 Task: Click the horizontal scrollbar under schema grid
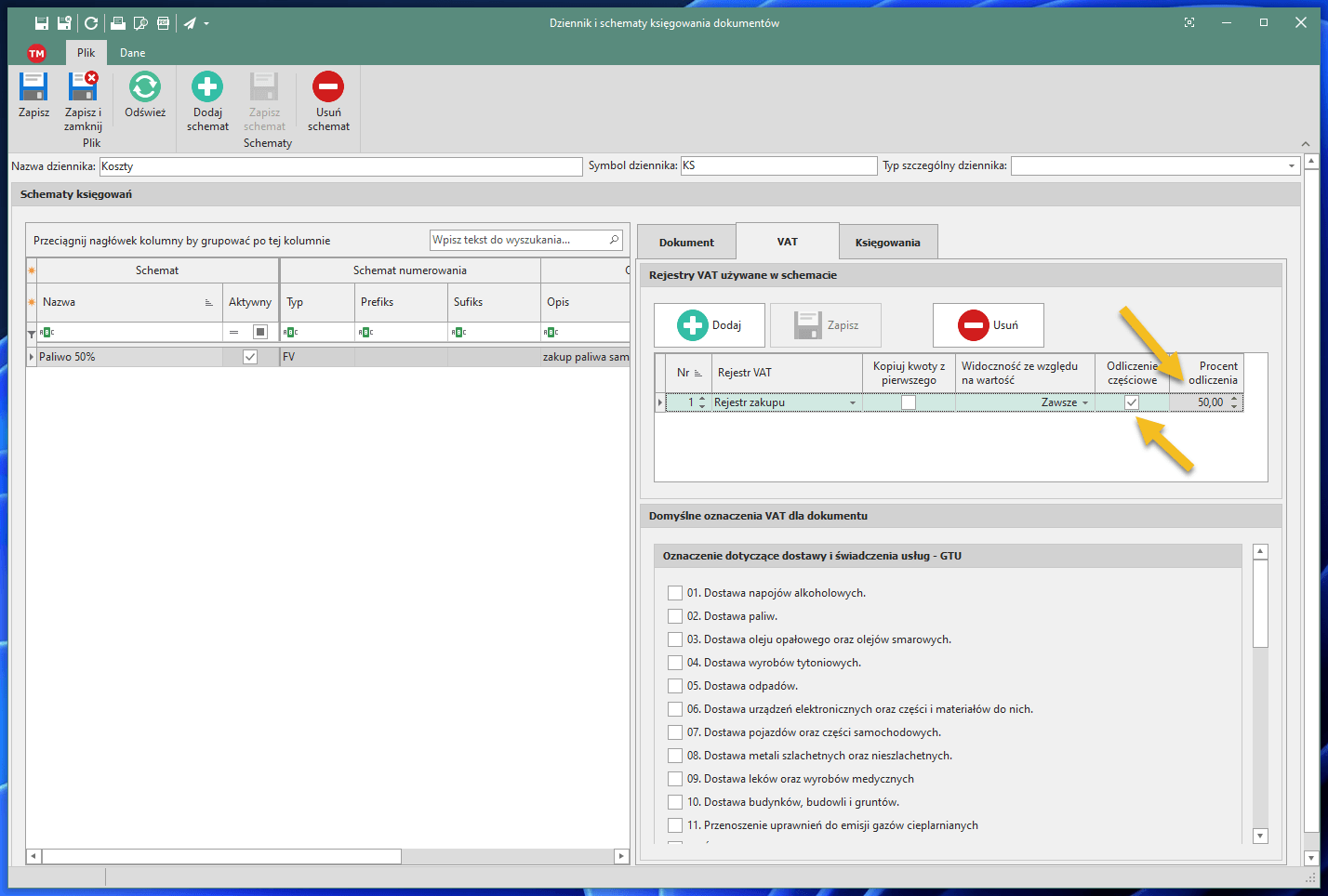(x=221, y=856)
